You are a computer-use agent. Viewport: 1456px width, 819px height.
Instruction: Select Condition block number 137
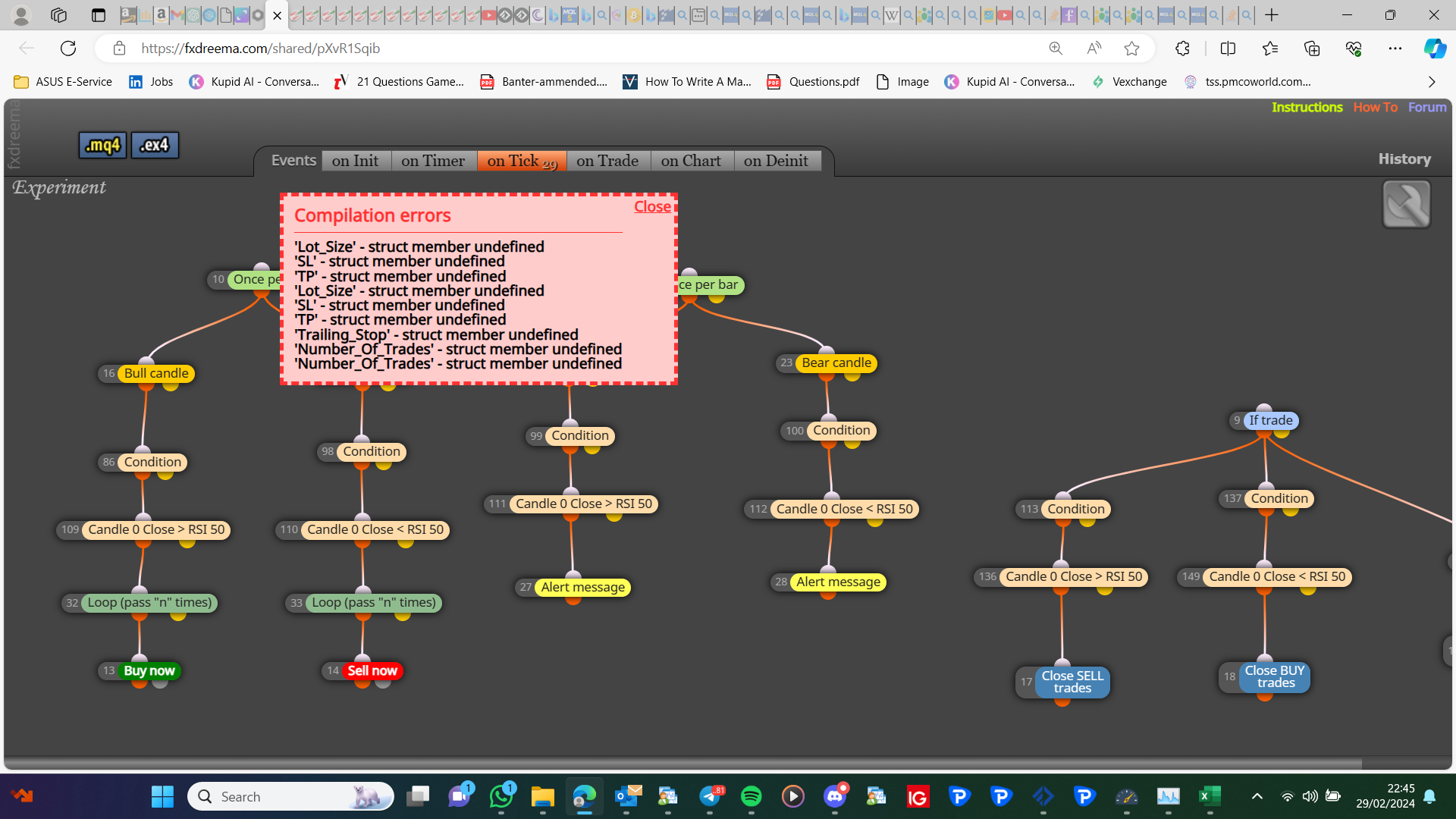click(x=1279, y=498)
